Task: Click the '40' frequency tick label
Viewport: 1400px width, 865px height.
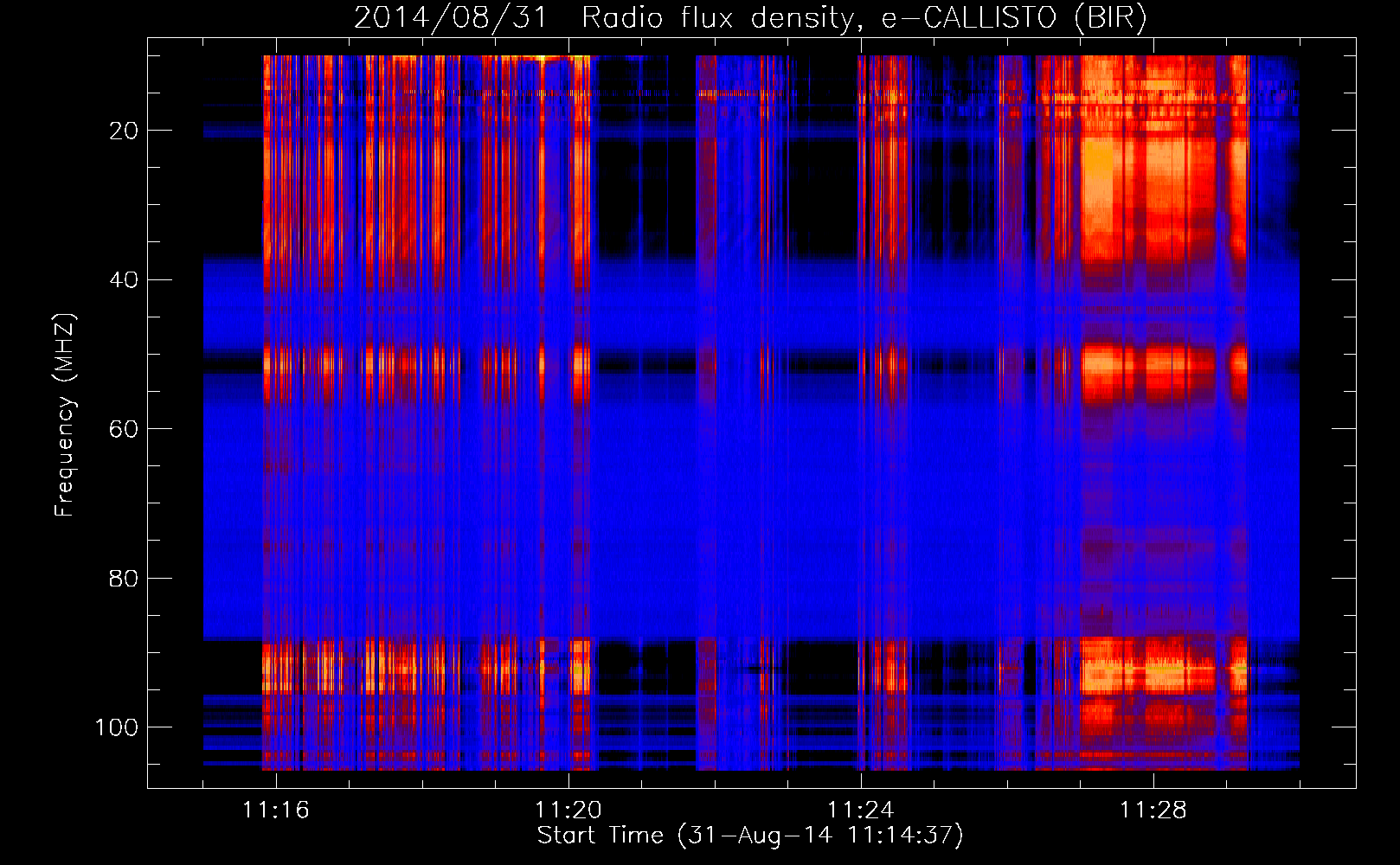Action: click(124, 280)
